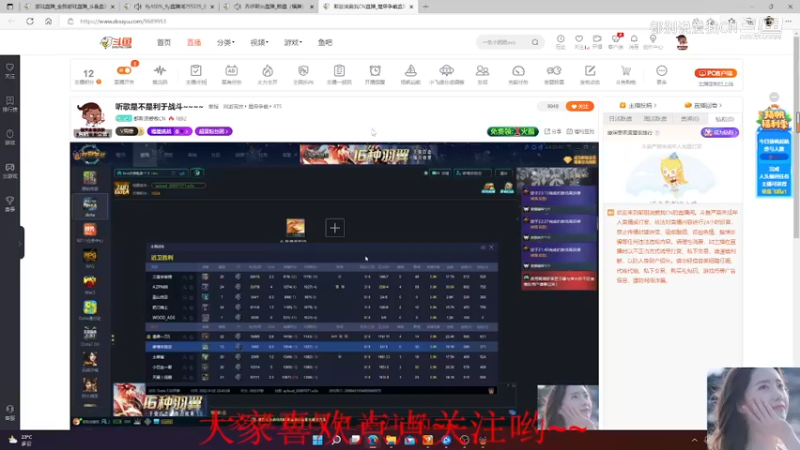Open the taskbar search magnifier icon
The image size is (800, 450).
pos(336,440)
